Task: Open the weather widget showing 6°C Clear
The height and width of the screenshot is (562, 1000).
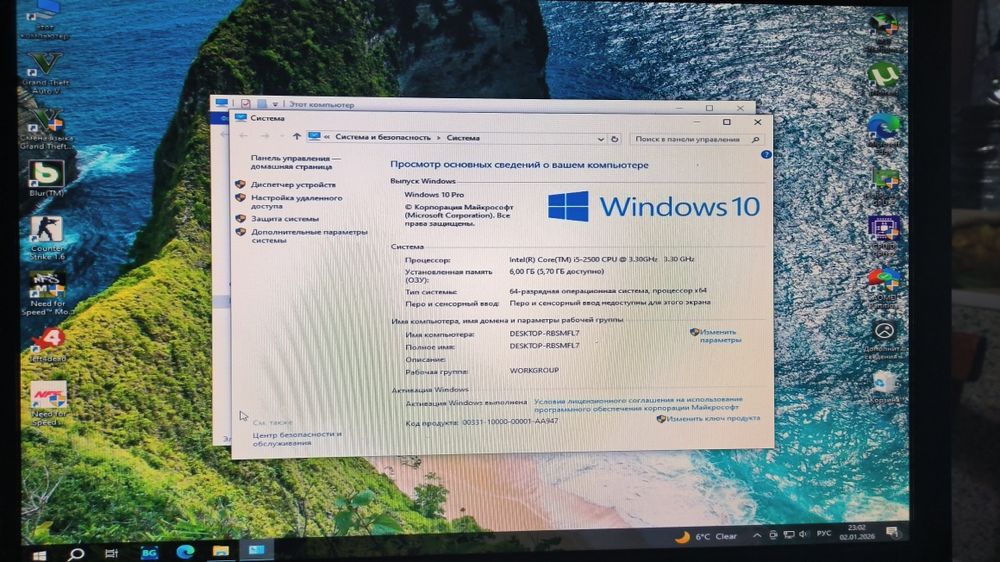Action: click(705, 536)
